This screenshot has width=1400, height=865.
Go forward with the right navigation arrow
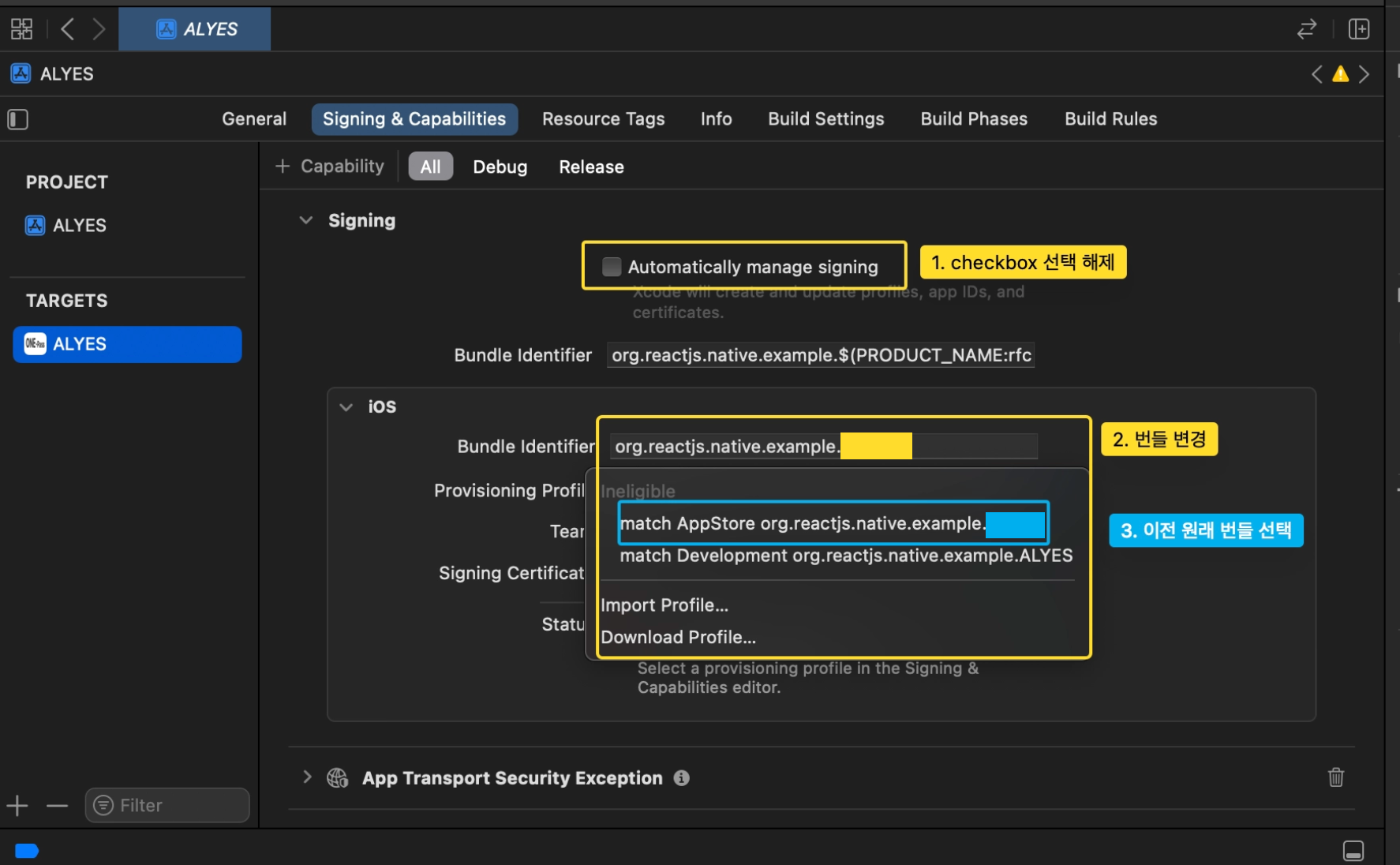coord(98,29)
